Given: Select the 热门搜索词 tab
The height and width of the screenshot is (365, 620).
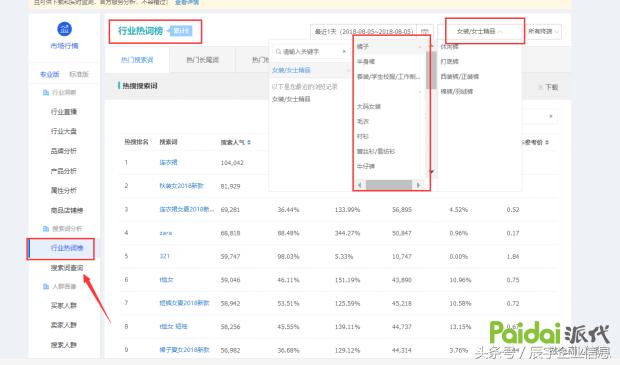Looking at the screenshot, I should point(137,60).
